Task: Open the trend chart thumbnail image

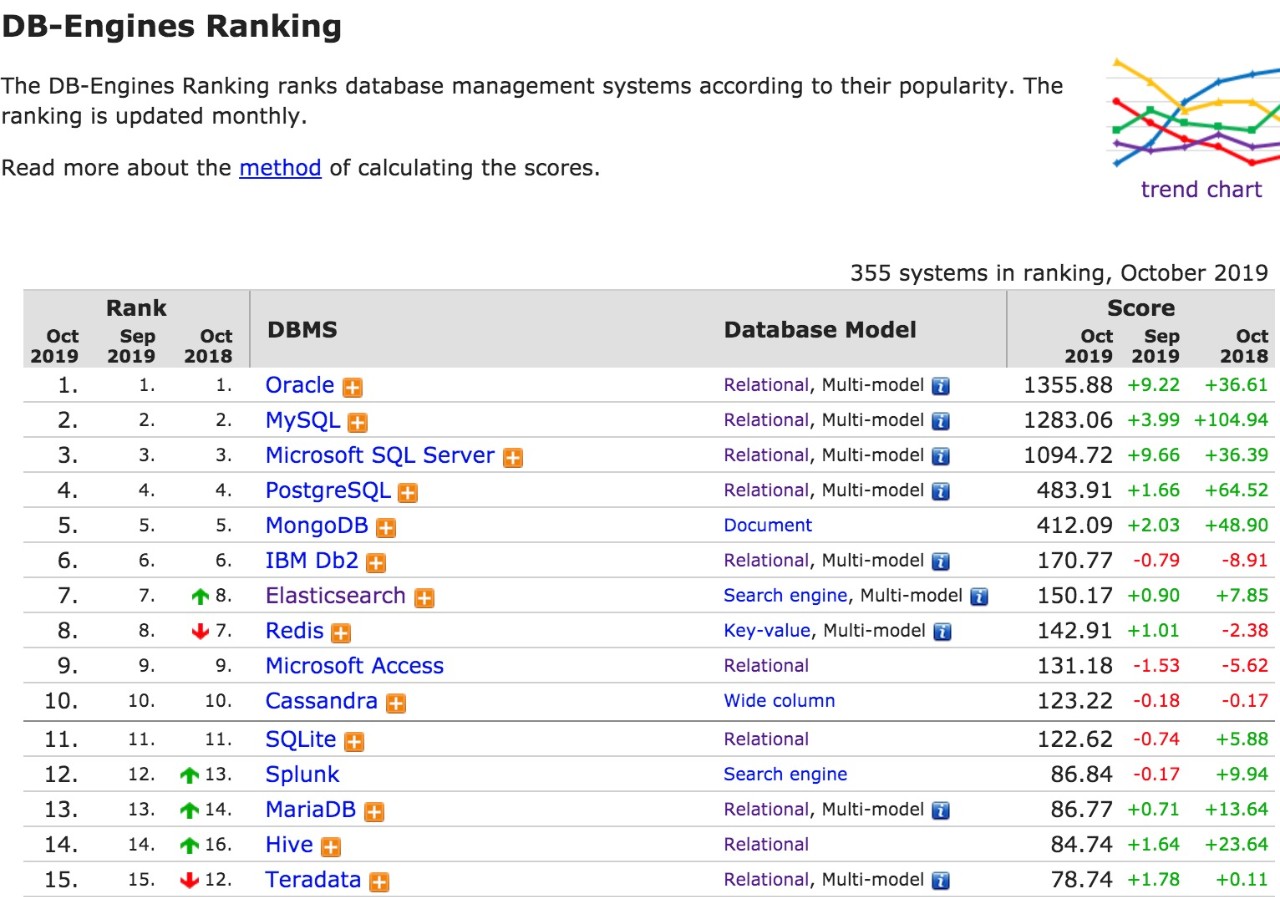Action: click(x=1195, y=113)
